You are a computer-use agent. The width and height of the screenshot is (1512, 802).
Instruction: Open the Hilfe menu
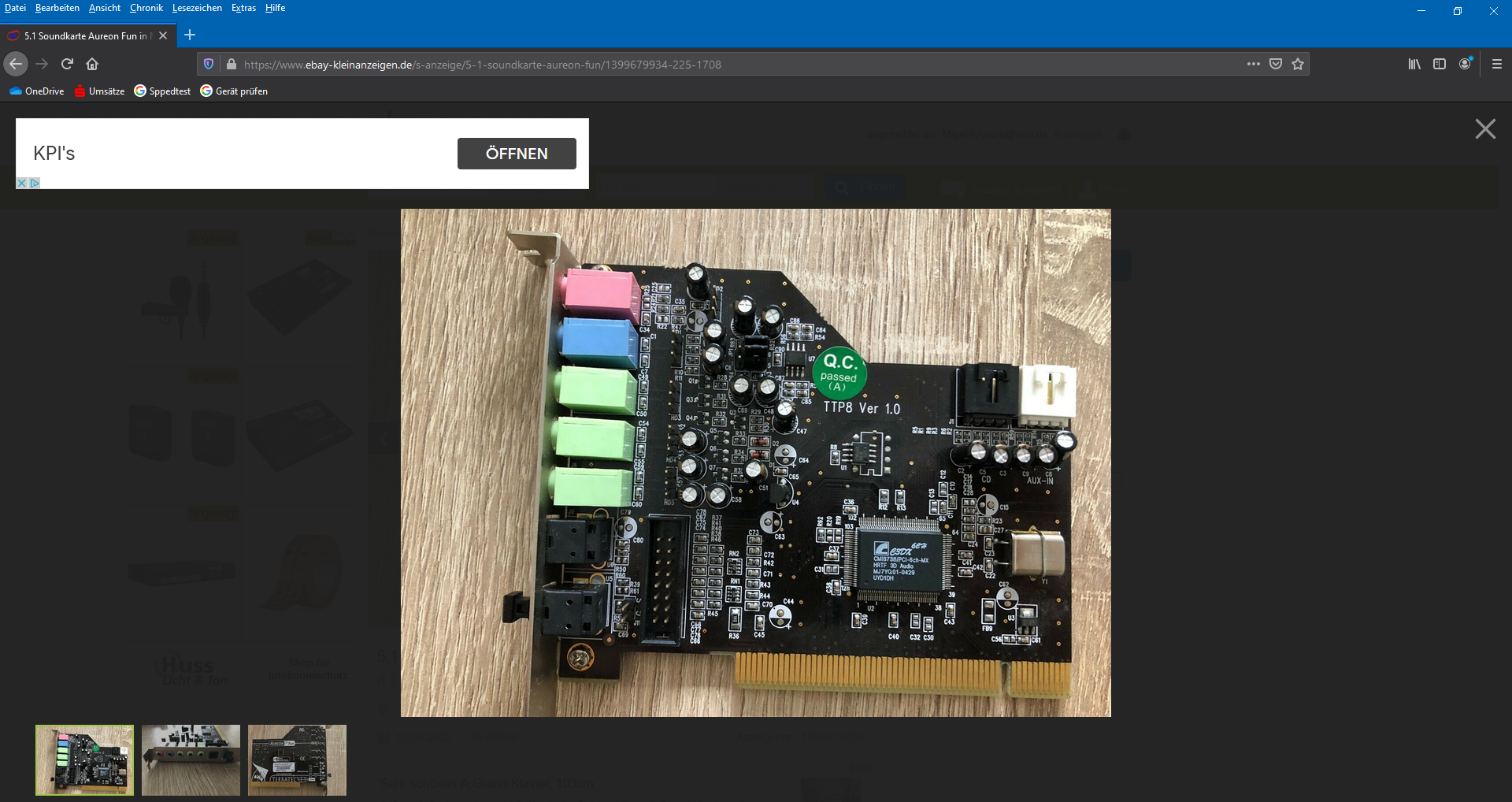point(275,8)
